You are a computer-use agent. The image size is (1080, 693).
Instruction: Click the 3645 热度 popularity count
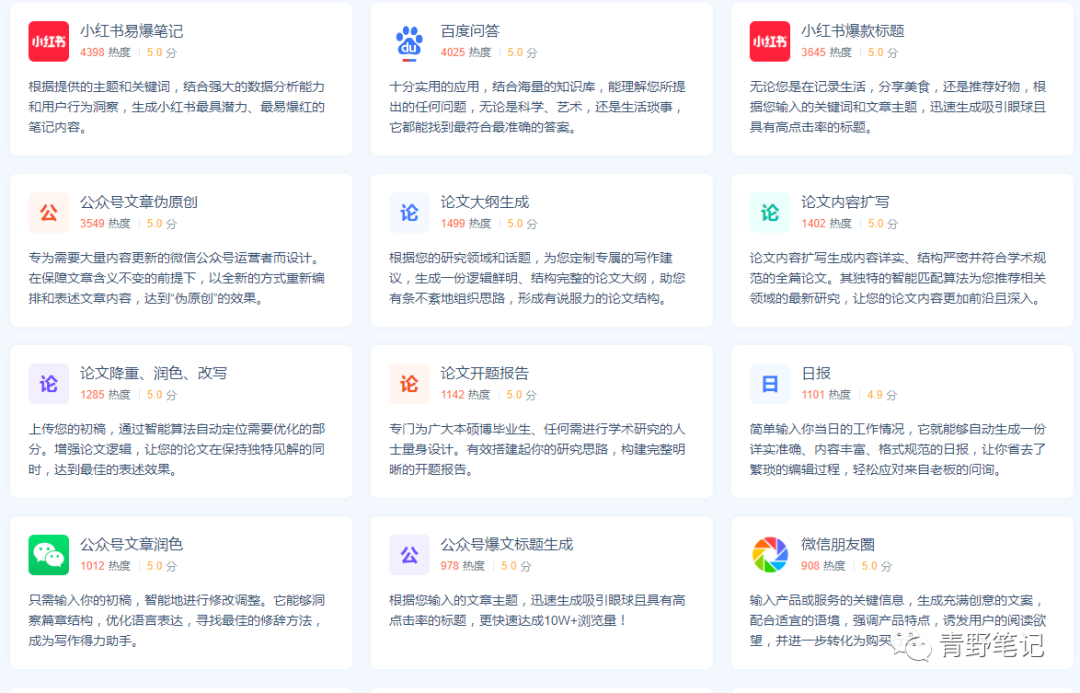[826, 52]
